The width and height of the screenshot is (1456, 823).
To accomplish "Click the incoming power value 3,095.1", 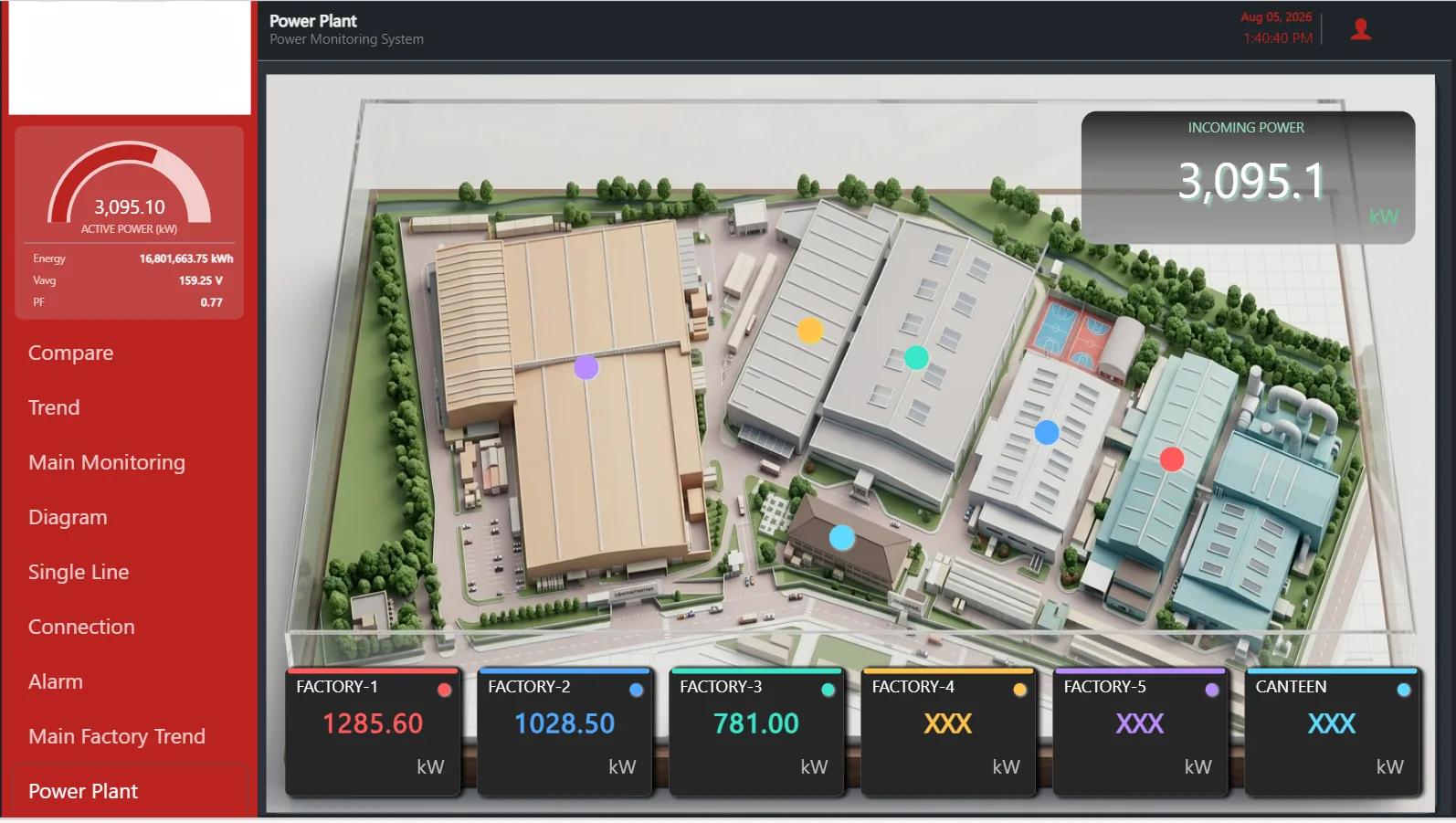I will click(x=1250, y=181).
